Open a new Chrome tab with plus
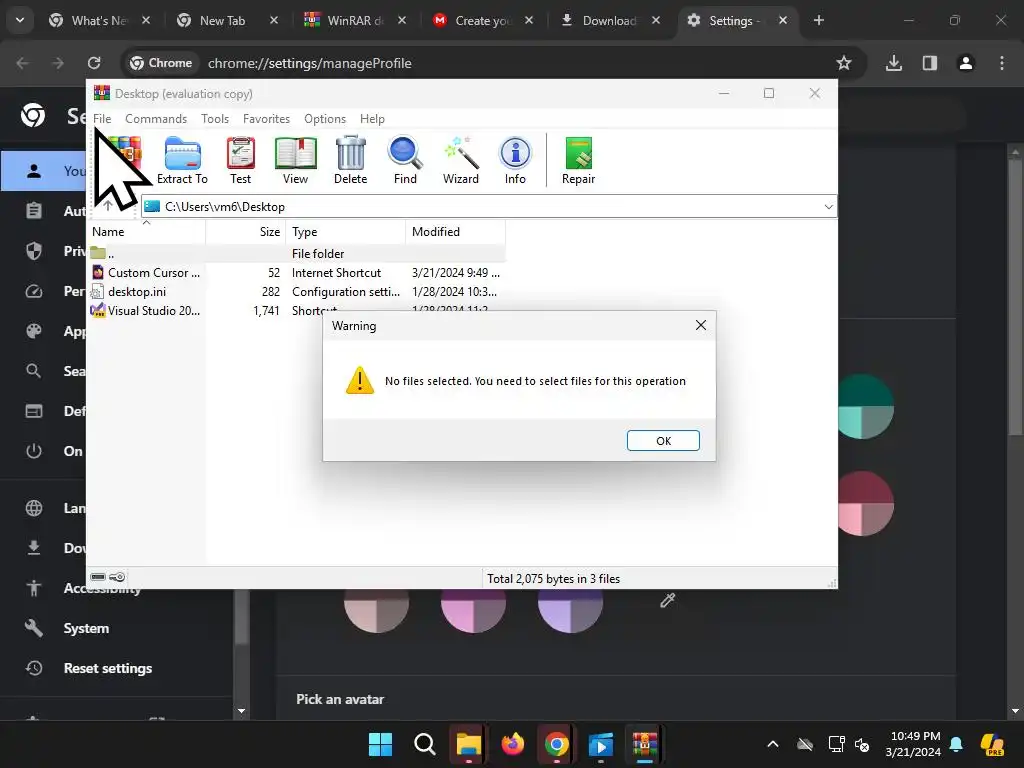Image resolution: width=1024 pixels, height=768 pixels. coord(819,20)
